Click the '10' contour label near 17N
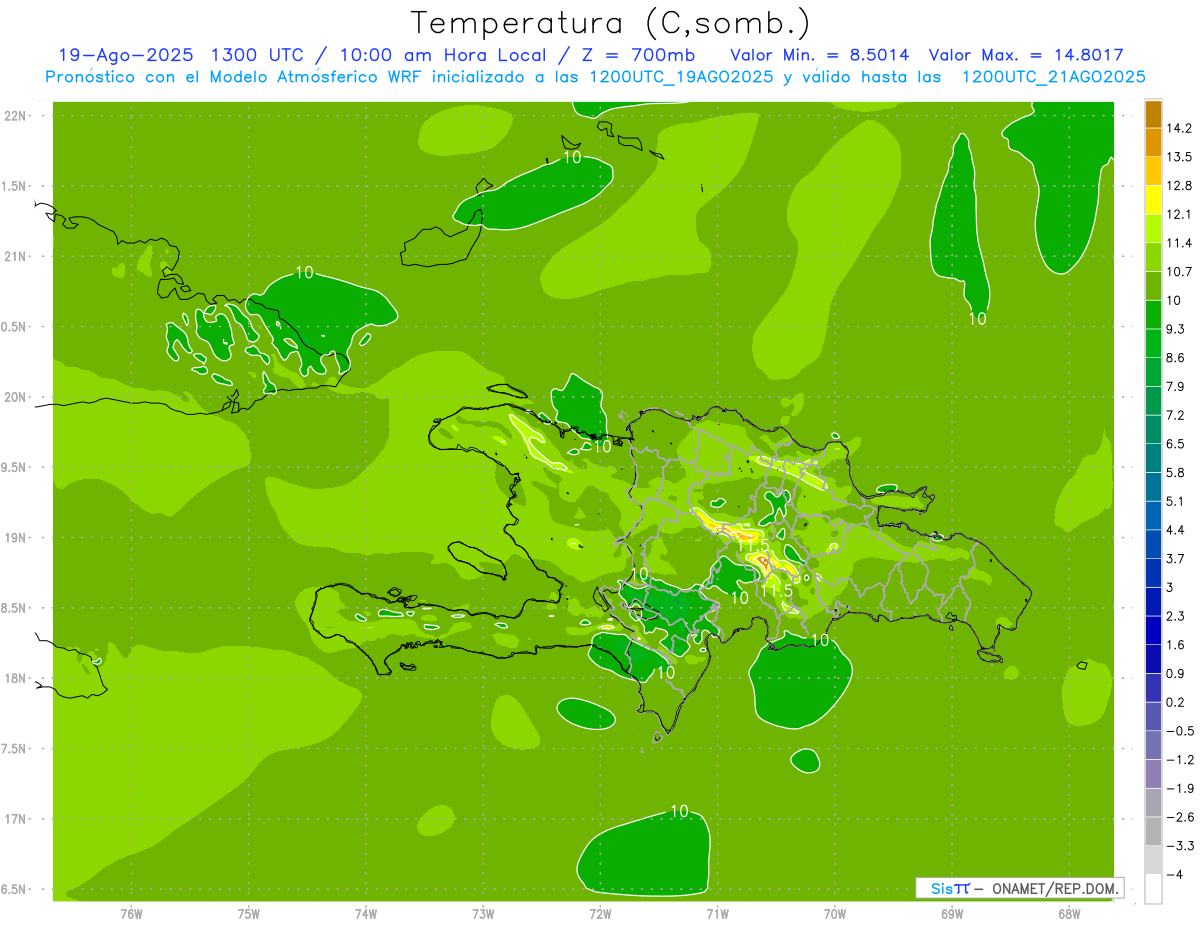The image size is (1200, 927). tap(679, 812)
